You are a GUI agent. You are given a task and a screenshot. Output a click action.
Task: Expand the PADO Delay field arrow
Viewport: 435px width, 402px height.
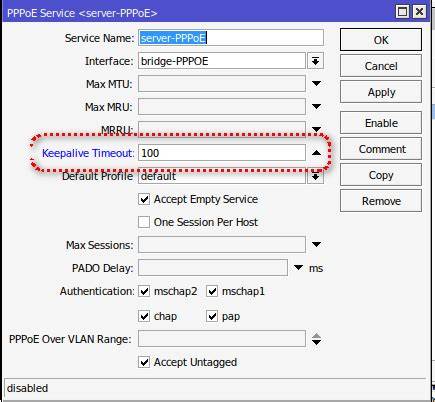pyautogui.click(x=298, y=268)
